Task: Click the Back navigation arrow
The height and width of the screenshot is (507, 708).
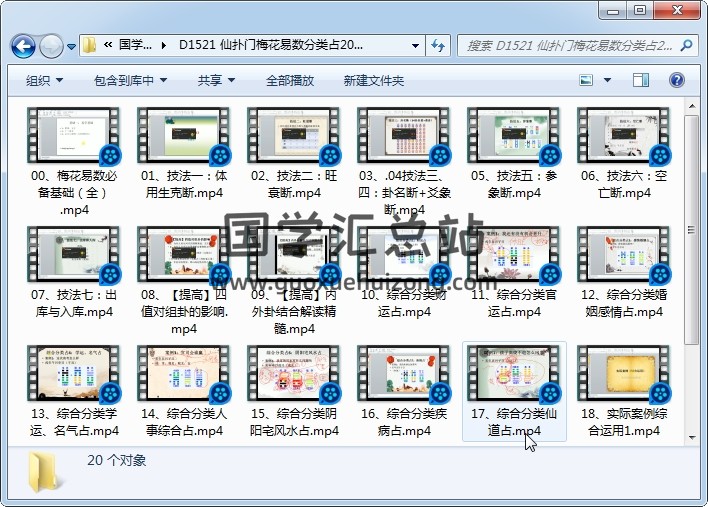Action: tap(24, 46)
